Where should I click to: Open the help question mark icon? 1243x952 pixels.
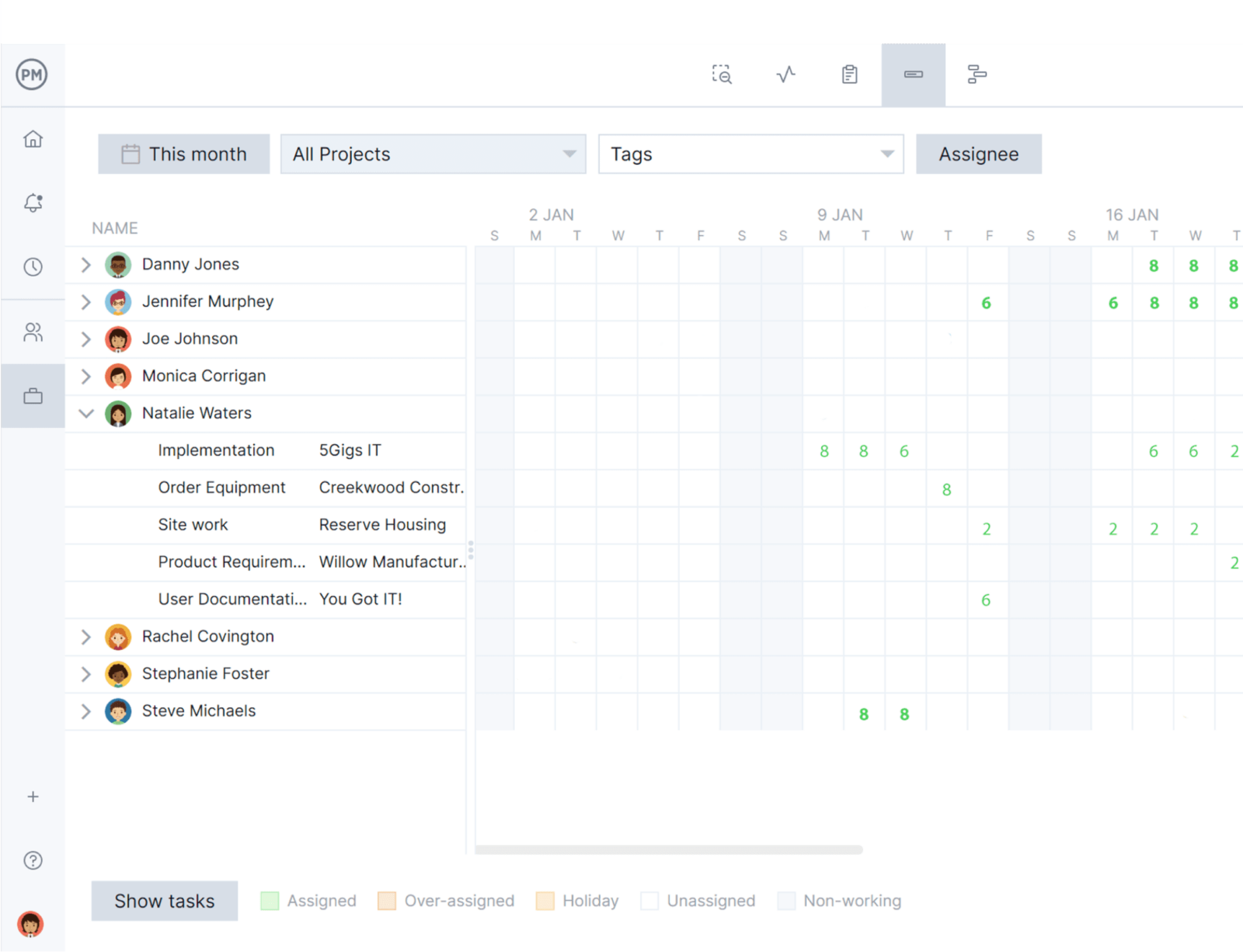(x=33, y=860)
